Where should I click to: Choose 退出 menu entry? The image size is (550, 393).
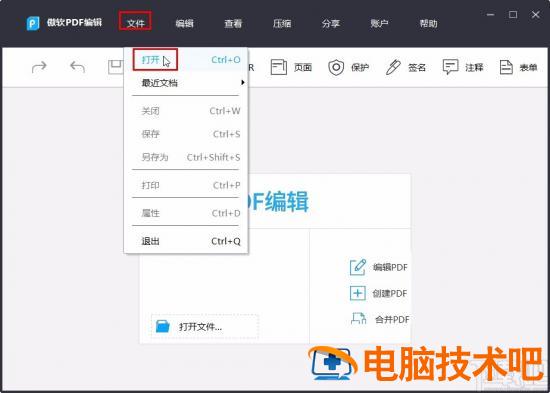click(x=186, y=241)
